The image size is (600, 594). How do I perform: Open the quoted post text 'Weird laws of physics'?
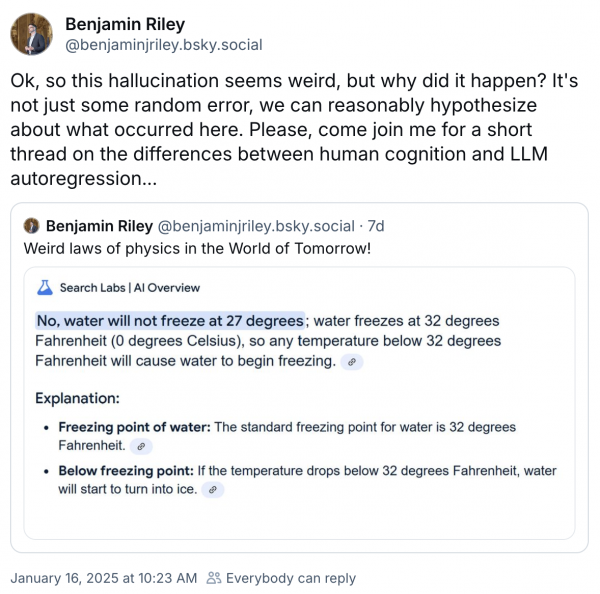pos(196,247)
